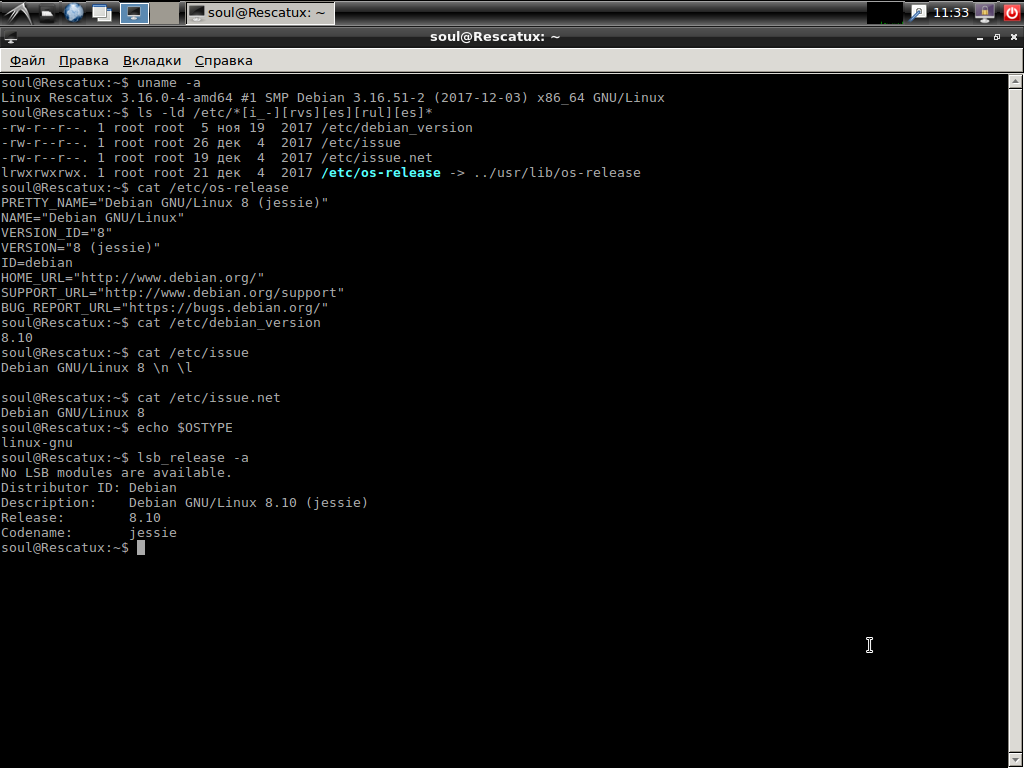Click the 'Distributor ID: Debian' line
The image size is (1024, 768).
coord(89,488)
